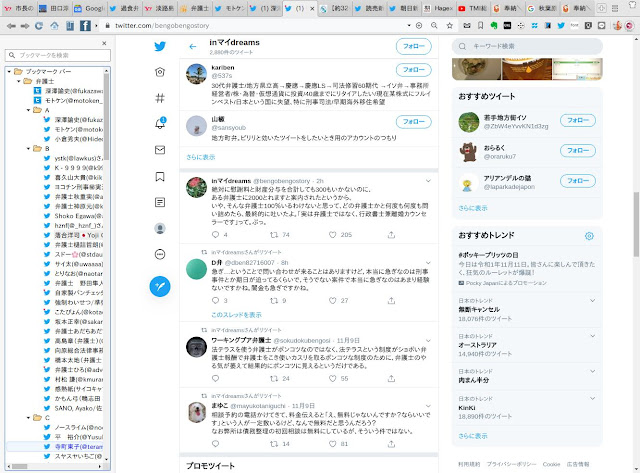Follow アリアンデルの猫 account
The height and width of the screenshot is (473, 640).
click(578, 181)
